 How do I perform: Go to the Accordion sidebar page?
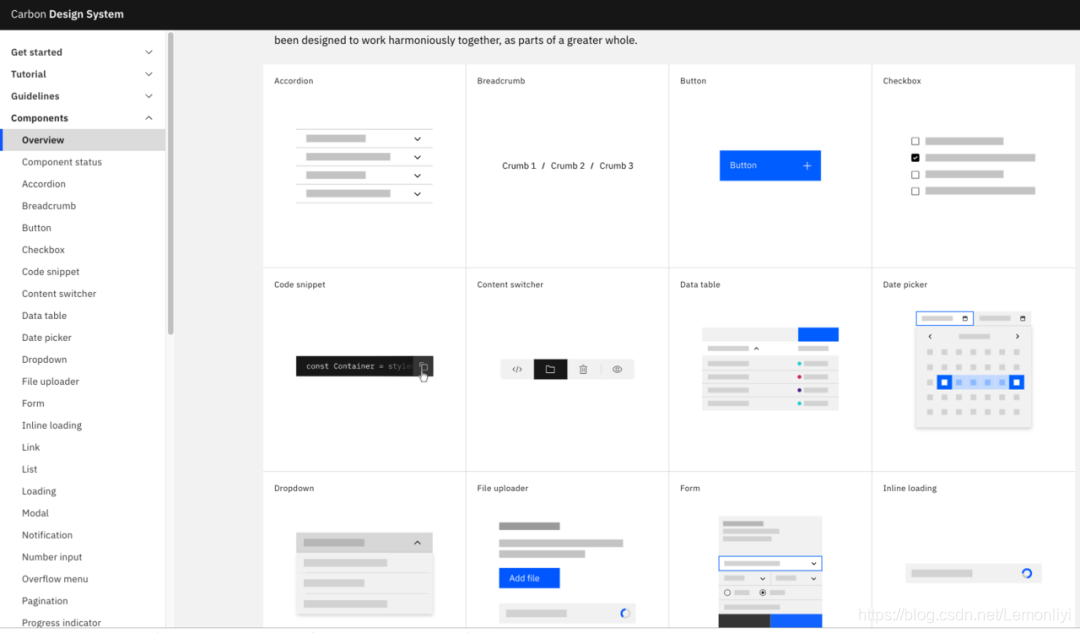(43, 184)
